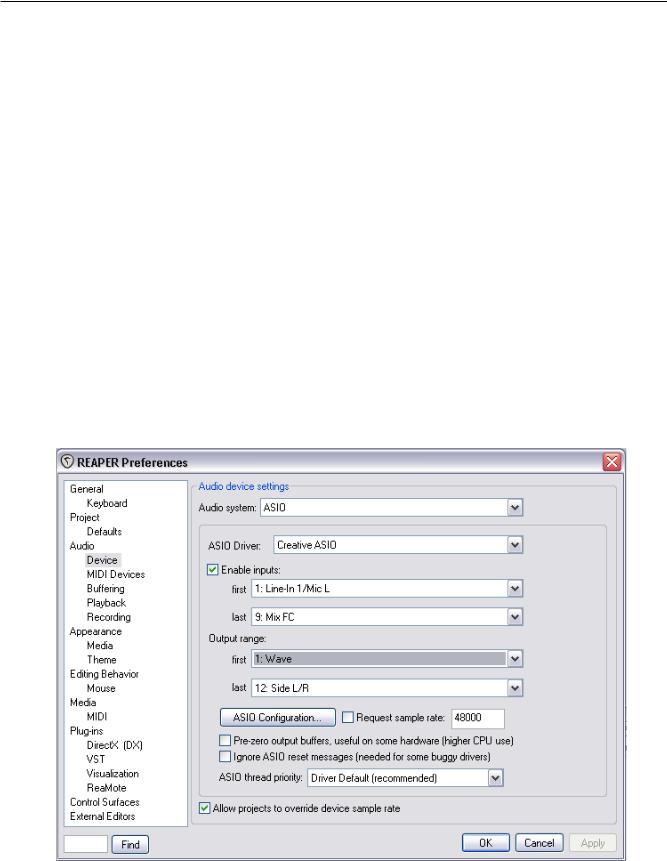Select General in the preferences tree
667x861 pixels.
86,489
